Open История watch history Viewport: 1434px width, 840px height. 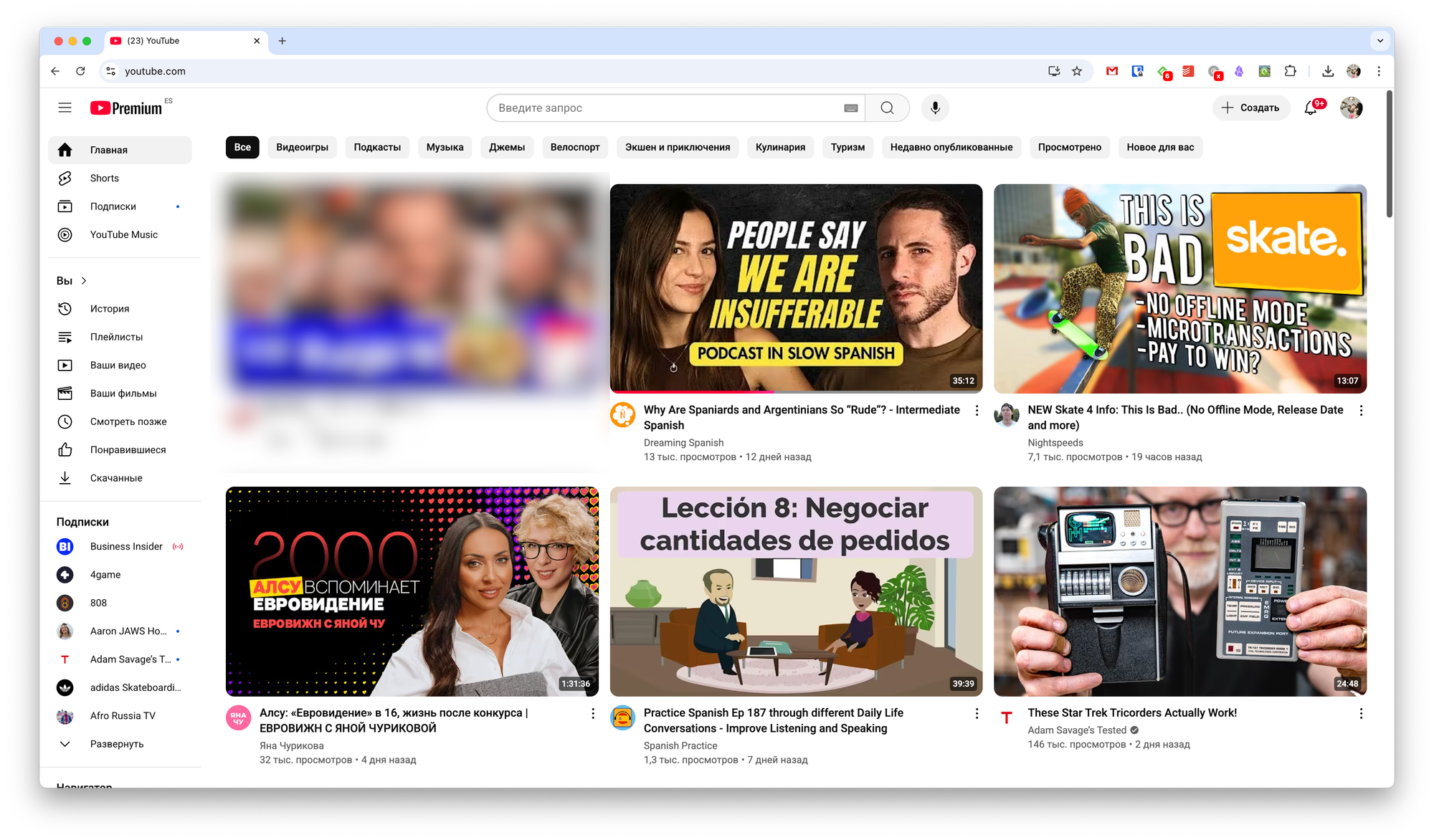(x=110, y=308)
